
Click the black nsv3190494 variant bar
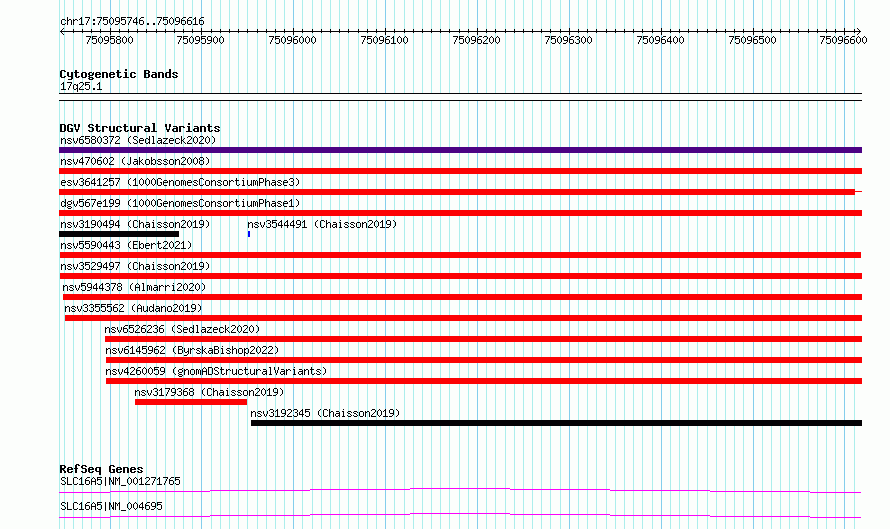(x=119, y=234)
